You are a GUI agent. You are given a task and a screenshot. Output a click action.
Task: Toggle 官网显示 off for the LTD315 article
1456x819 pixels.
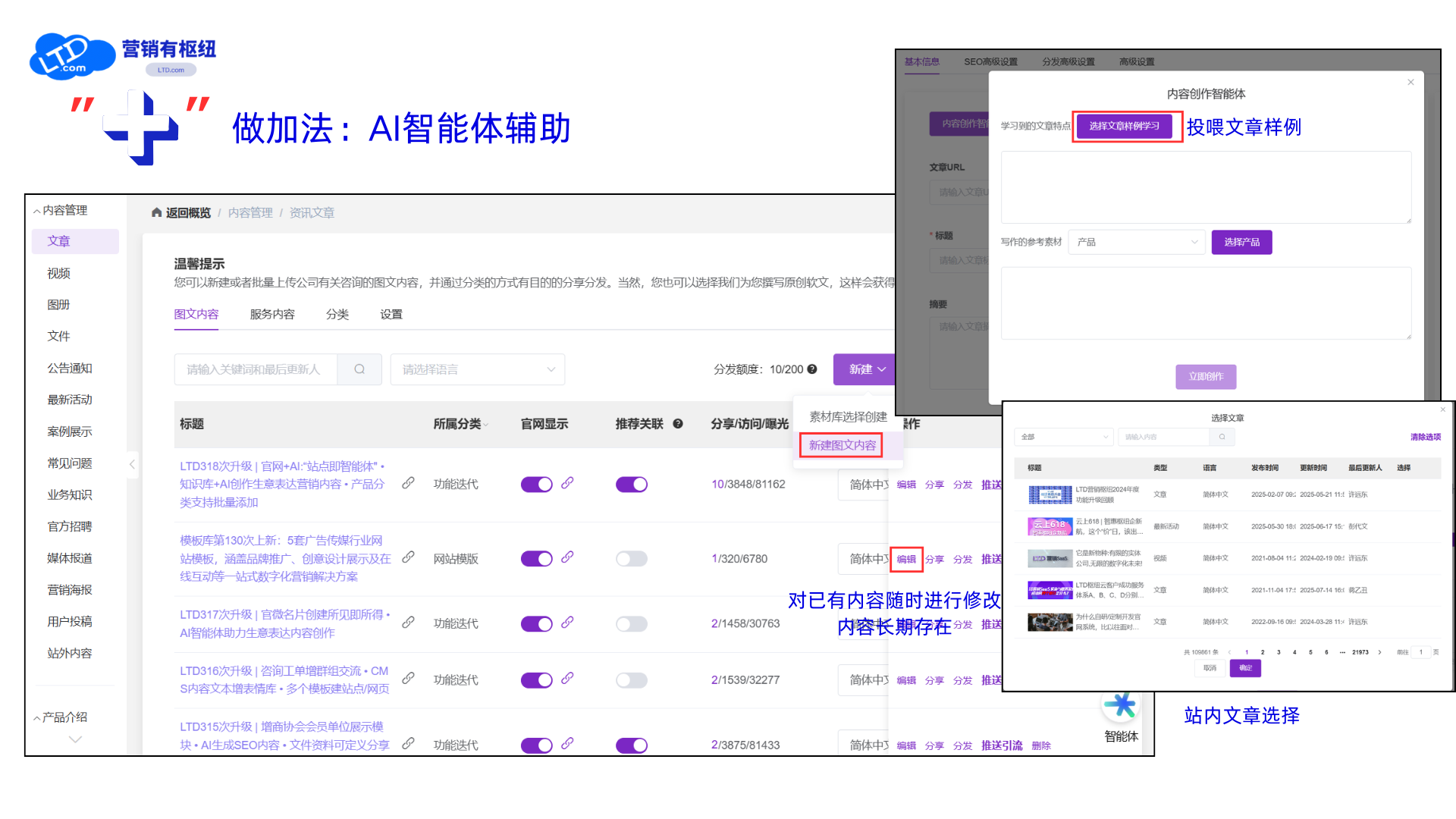536,745
